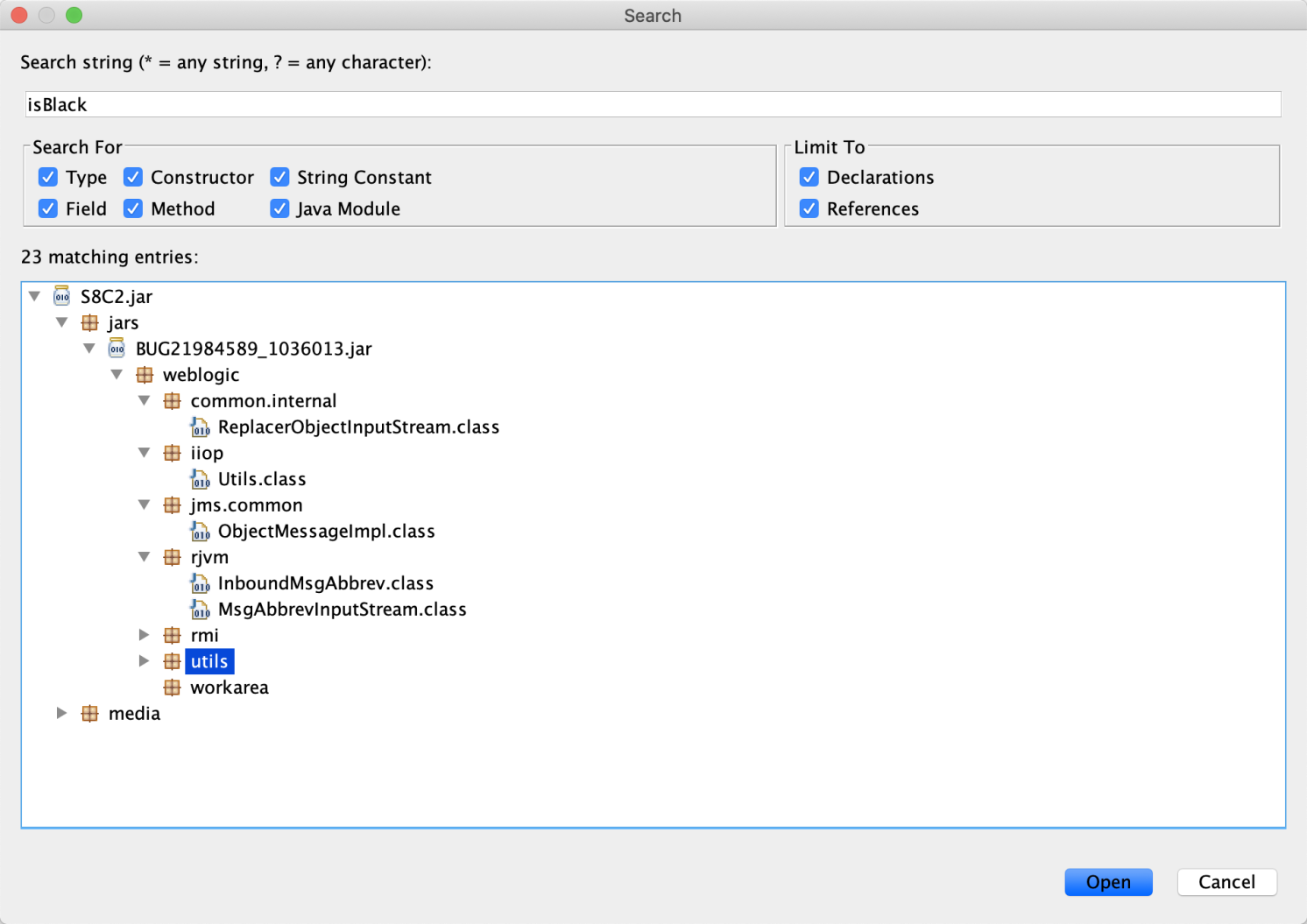This screenshot has width=1307, height=924.
Task: Select the common.internal package row
Action: click(x=263, y=400)
